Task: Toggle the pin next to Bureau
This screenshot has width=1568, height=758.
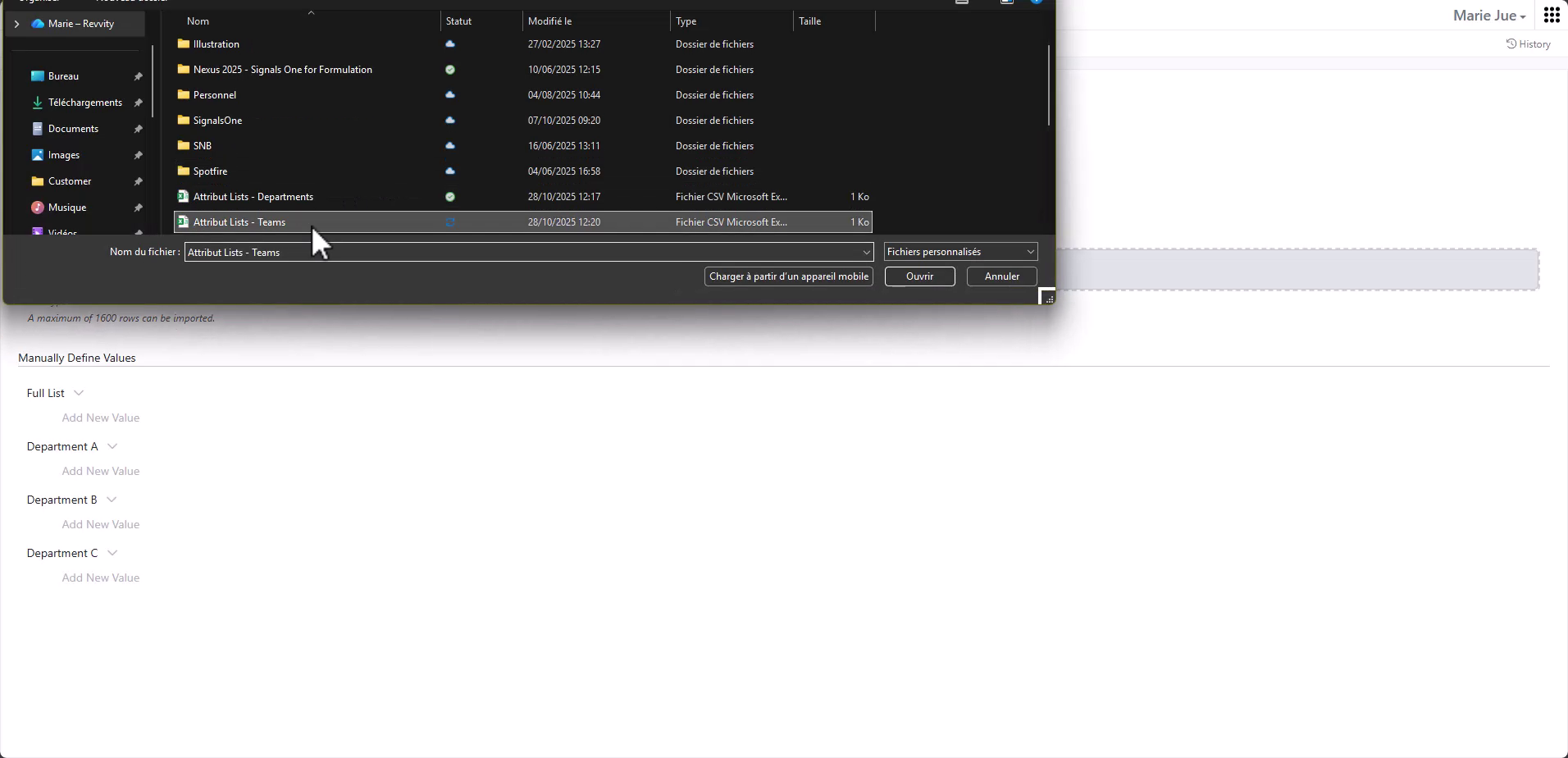Action: coord(138,76)
